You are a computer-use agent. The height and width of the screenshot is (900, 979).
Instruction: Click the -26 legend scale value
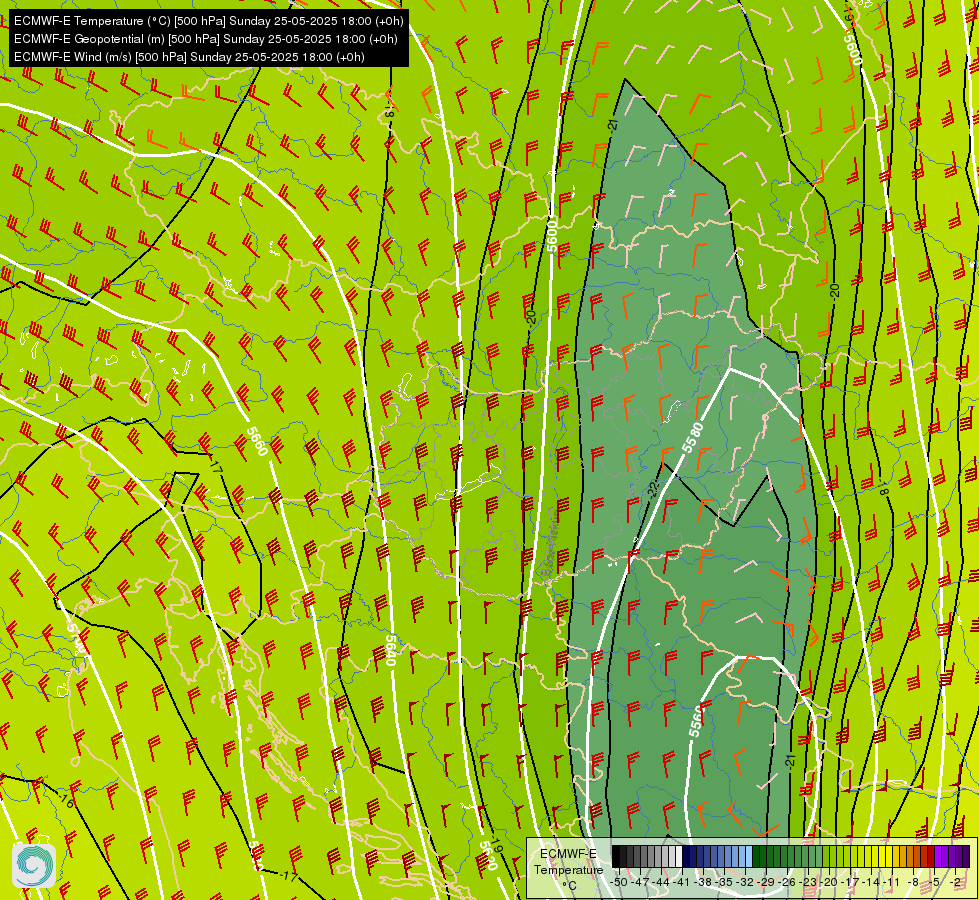787,882
